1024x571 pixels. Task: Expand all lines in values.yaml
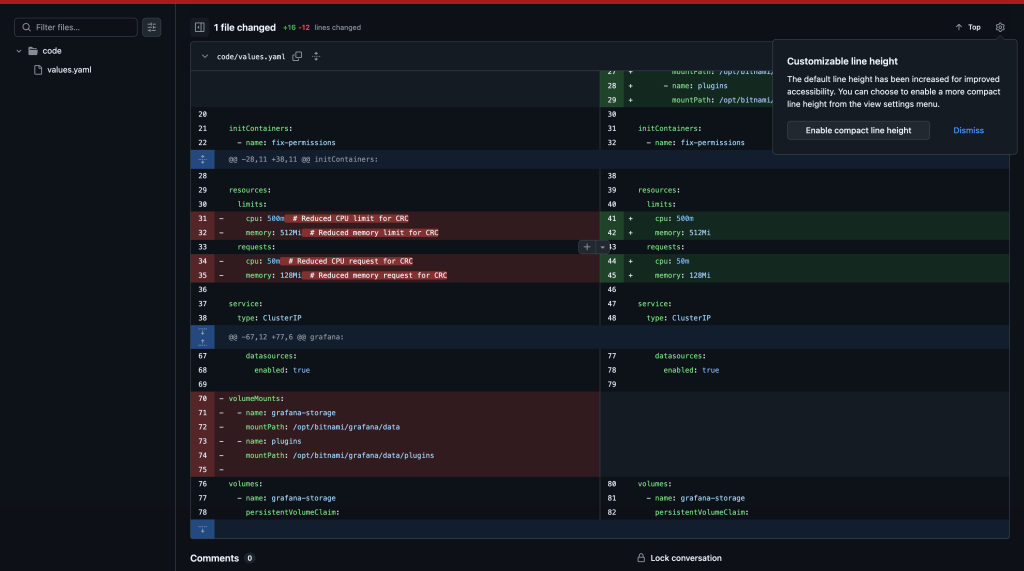[316, 56]
